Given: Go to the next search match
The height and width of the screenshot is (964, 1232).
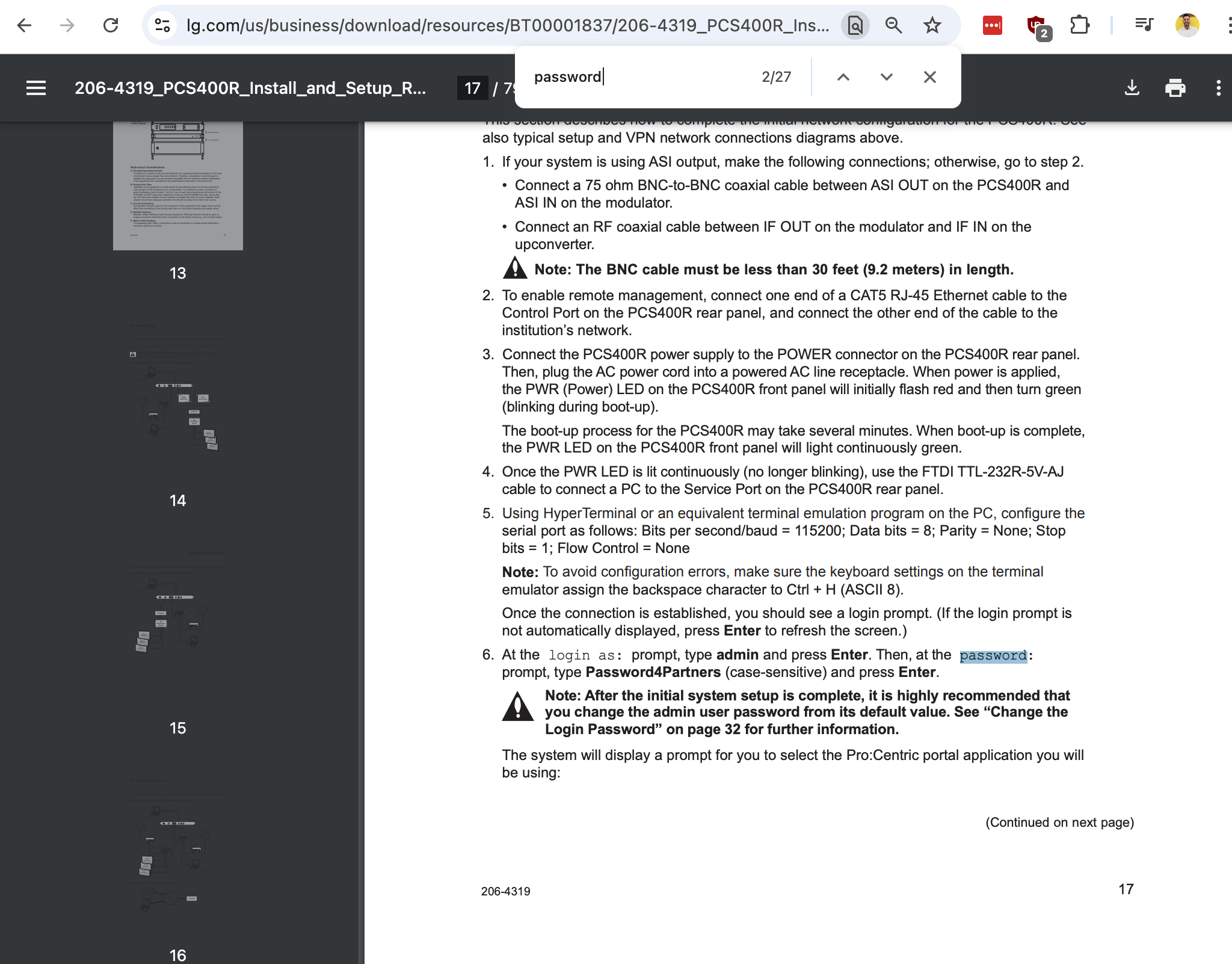Looking at the screenshot, I should pyautogui.click(x=886, y=77).
